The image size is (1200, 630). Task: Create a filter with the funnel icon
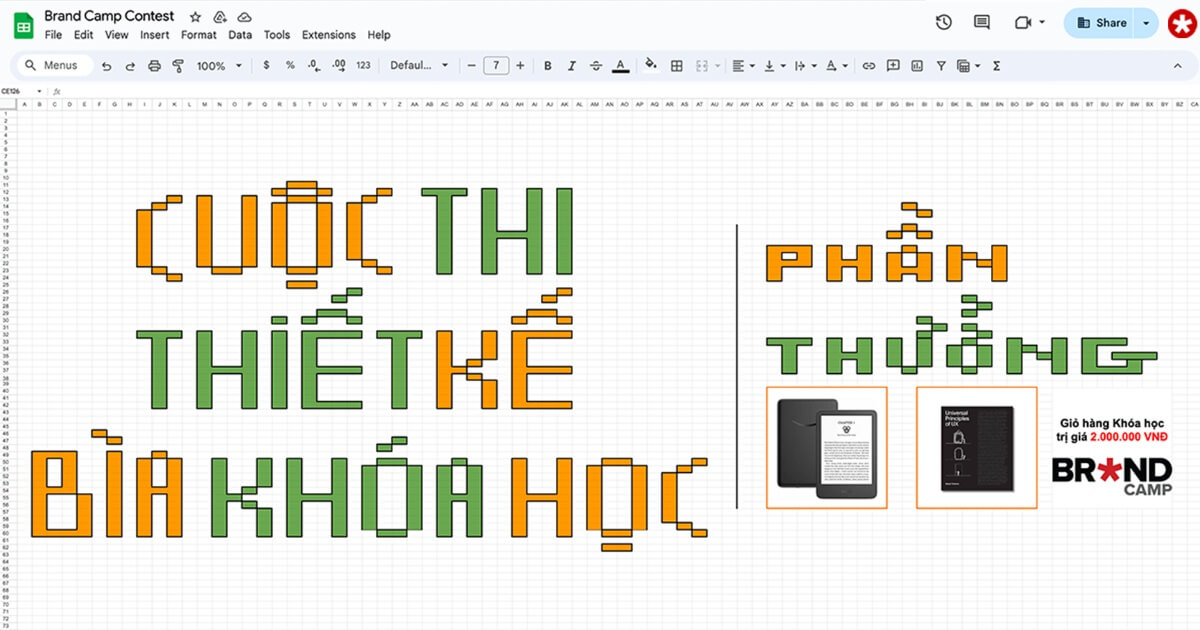point(941,66)
